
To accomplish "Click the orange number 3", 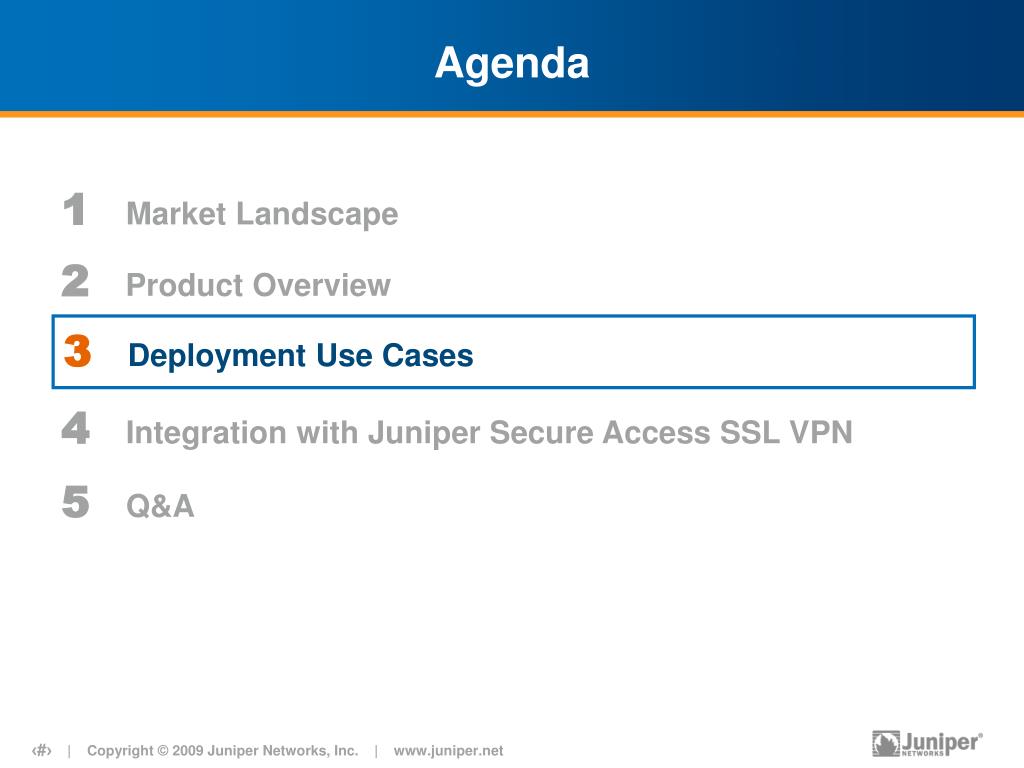I will (x=77, y=351).
